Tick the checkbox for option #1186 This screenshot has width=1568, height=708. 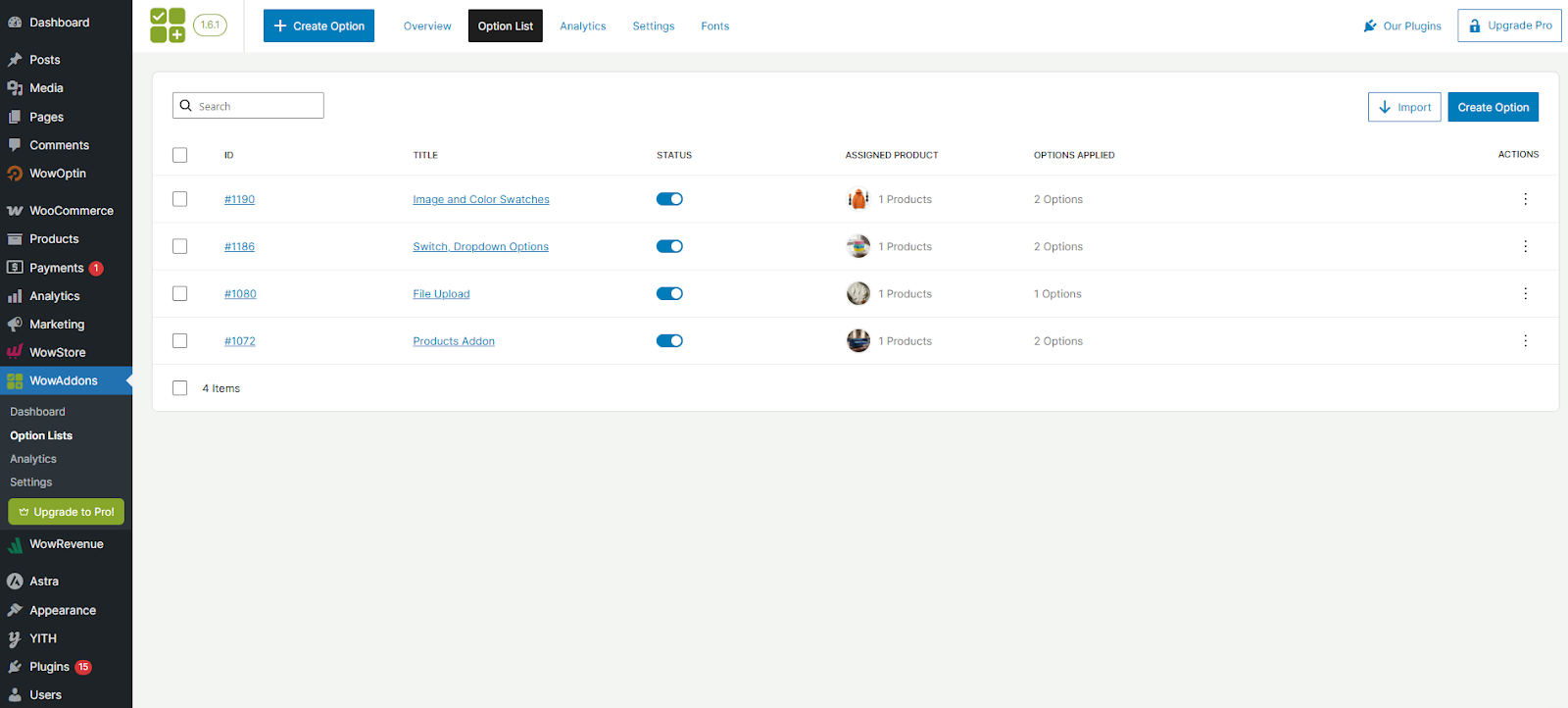coord(179,246)
